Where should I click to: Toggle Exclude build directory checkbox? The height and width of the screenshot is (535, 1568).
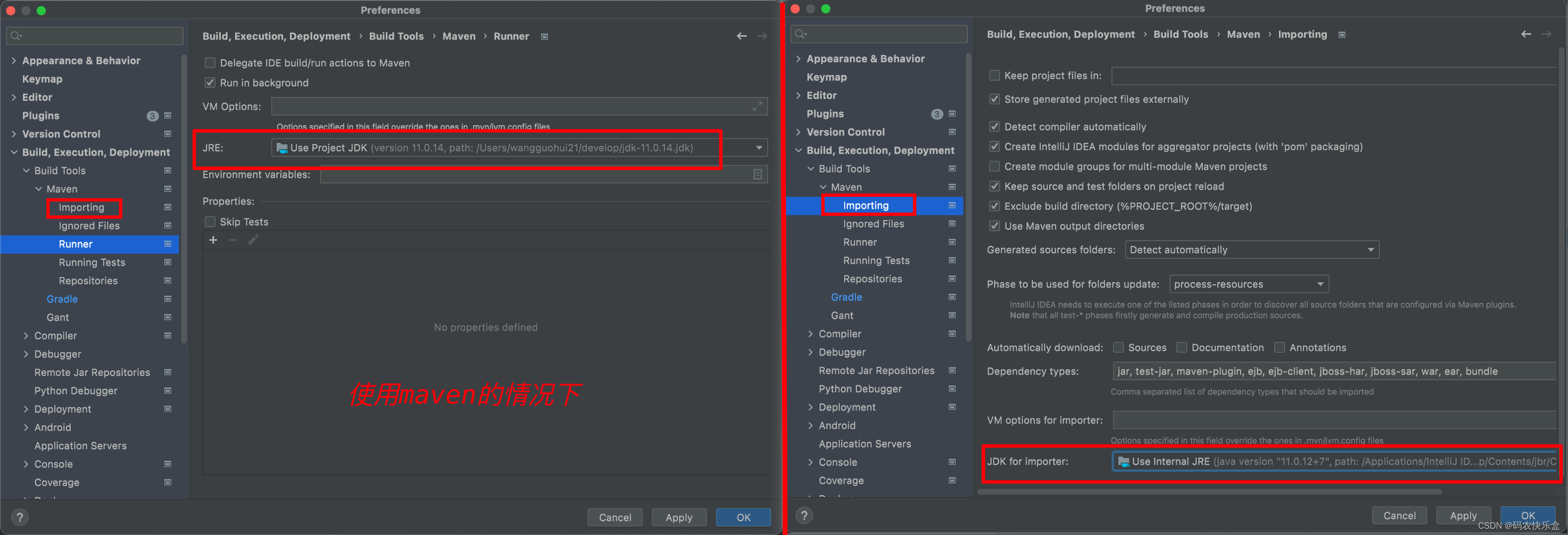995,206
